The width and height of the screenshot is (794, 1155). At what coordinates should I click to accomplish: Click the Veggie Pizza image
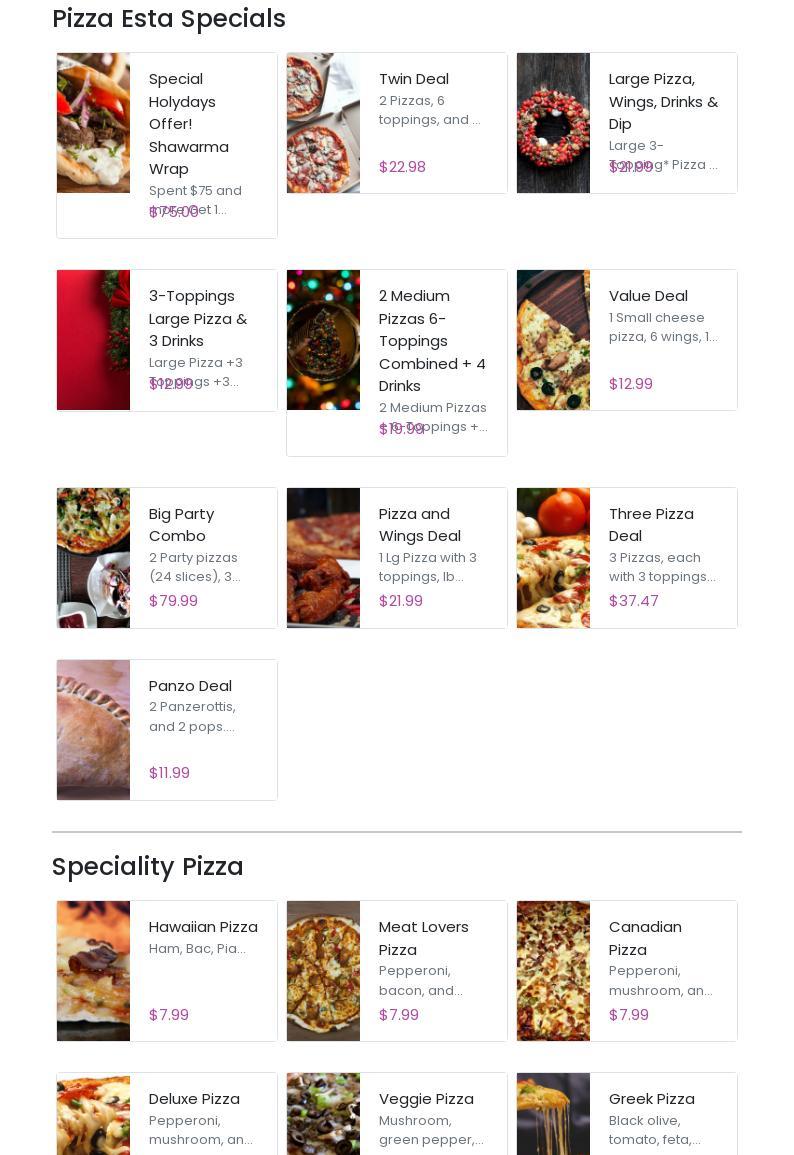pyautogui.click(x=323, y=1114)
